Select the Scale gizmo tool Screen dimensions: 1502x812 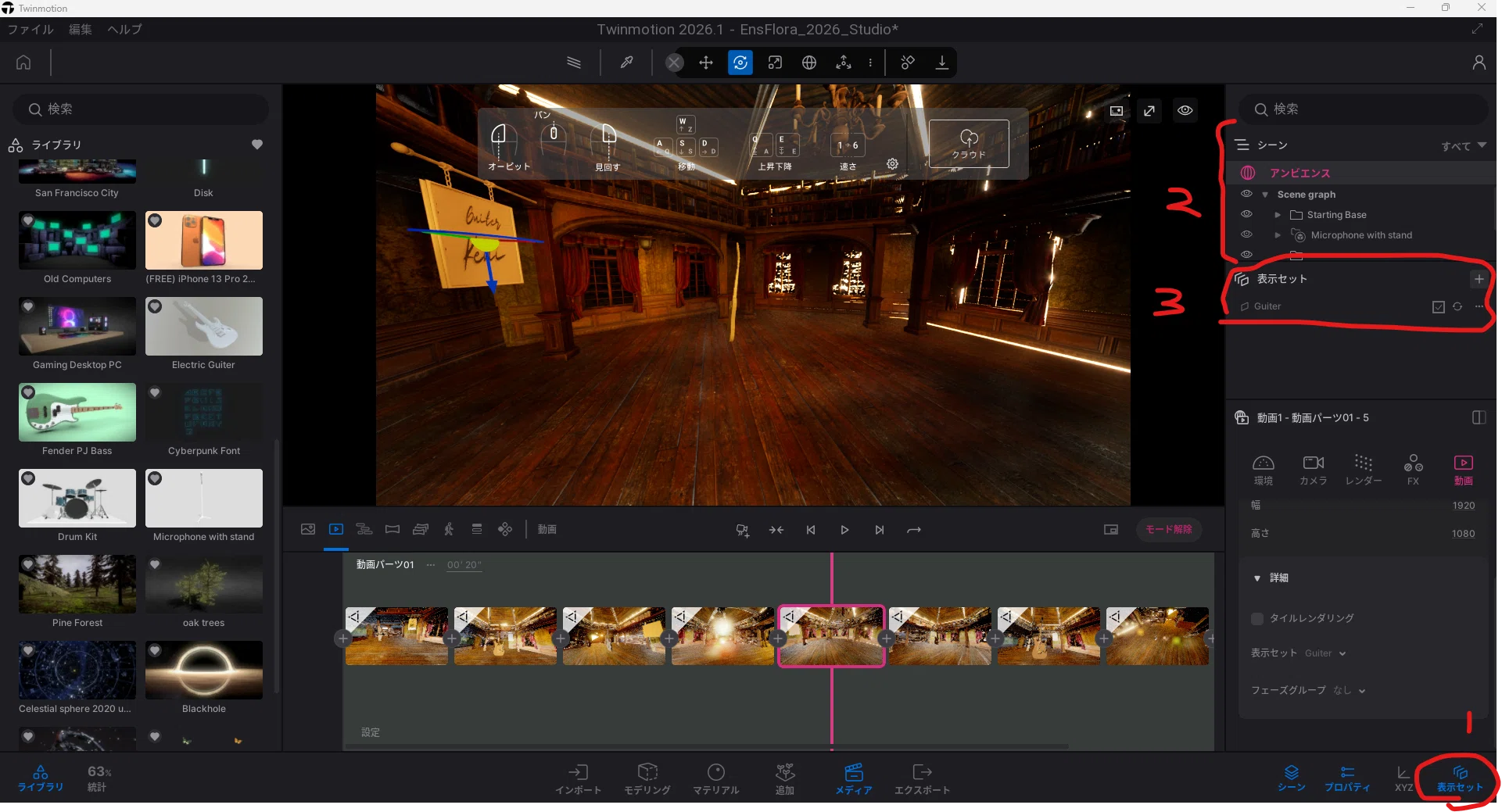775,63
